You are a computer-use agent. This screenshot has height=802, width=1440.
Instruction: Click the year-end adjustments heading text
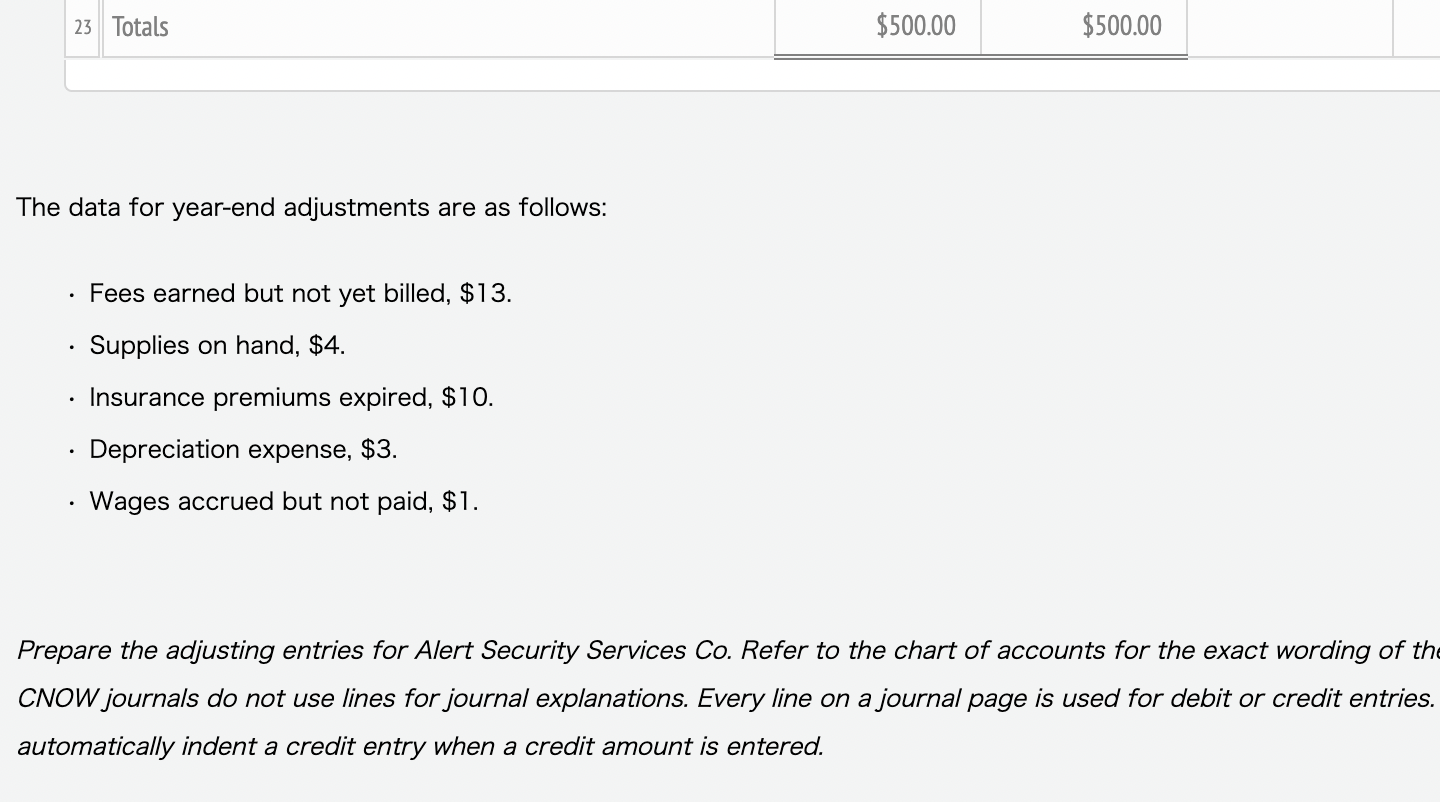(x=311, y=207)
